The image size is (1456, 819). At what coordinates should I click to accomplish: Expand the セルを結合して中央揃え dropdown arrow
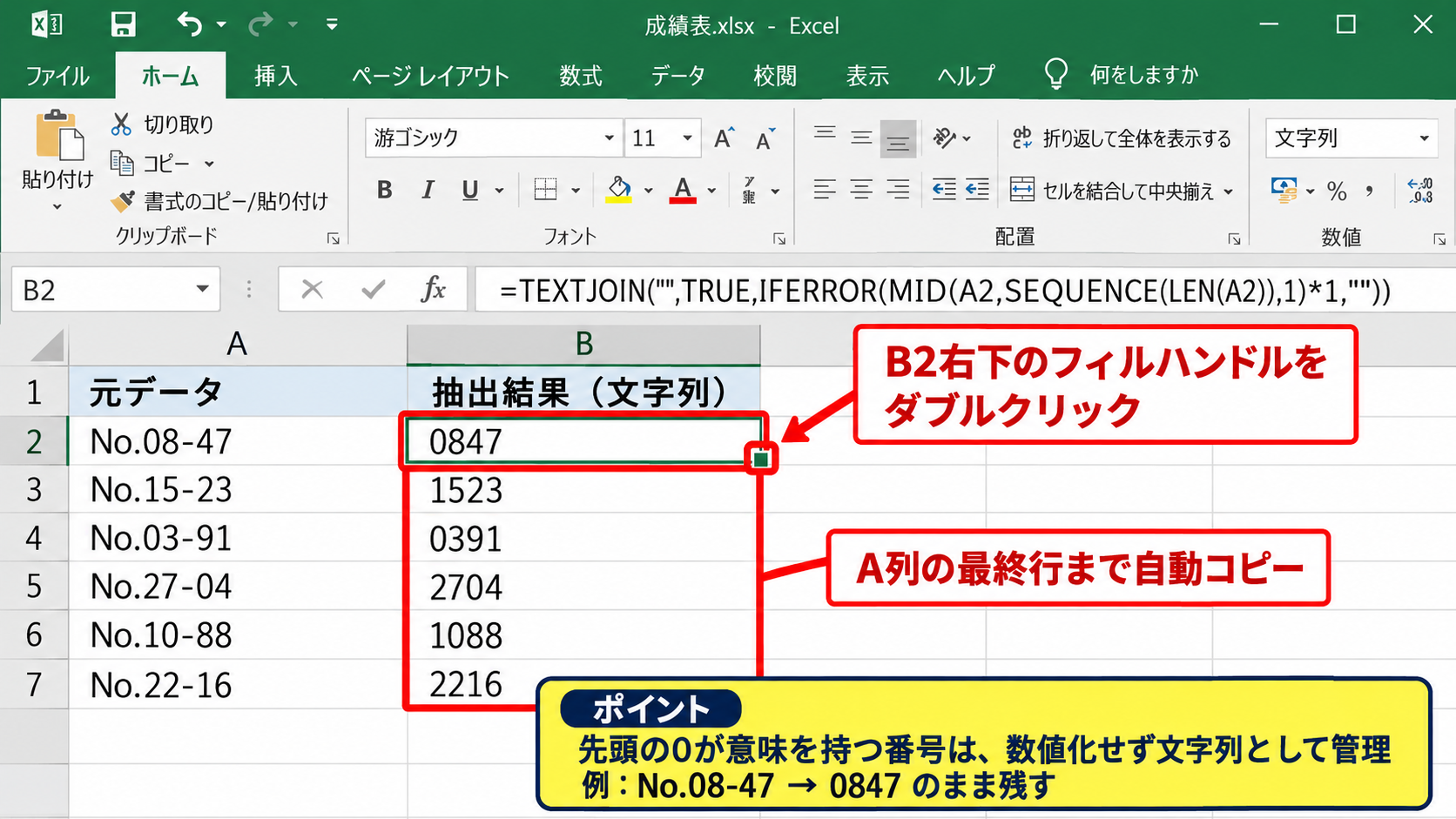pos(1229,191)
